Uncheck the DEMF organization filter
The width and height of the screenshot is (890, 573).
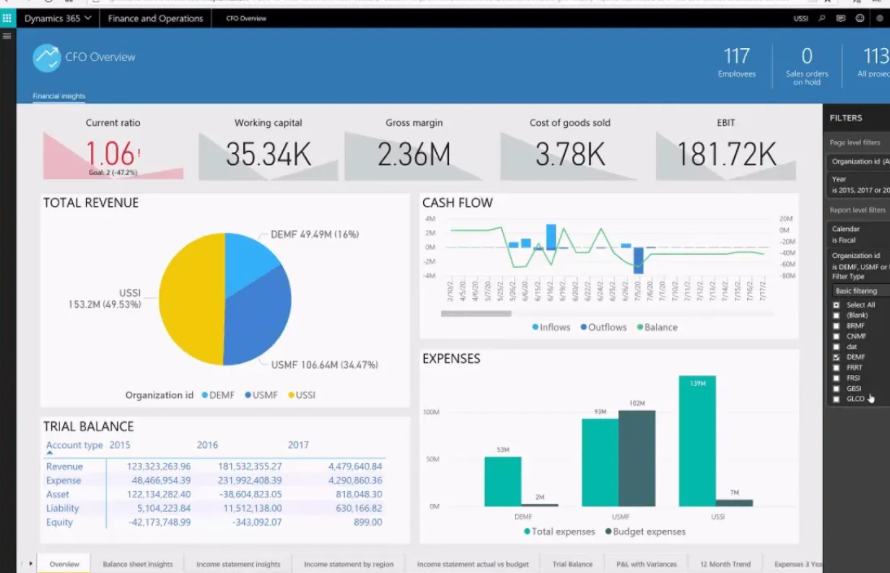pyautogui.click(x=836, y=357)
